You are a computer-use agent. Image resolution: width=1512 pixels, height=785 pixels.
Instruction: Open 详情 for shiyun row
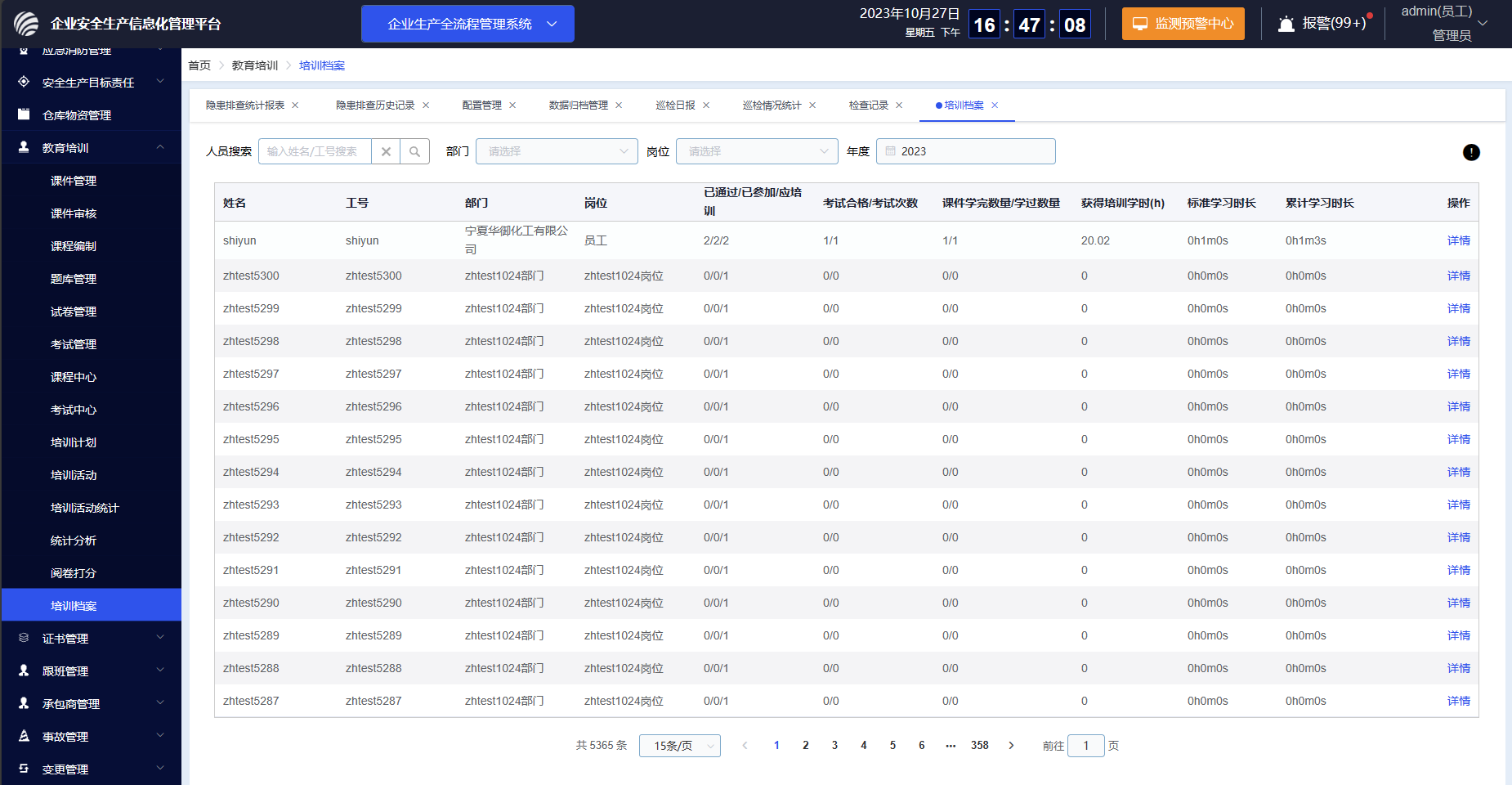(x=1458, y=240)
